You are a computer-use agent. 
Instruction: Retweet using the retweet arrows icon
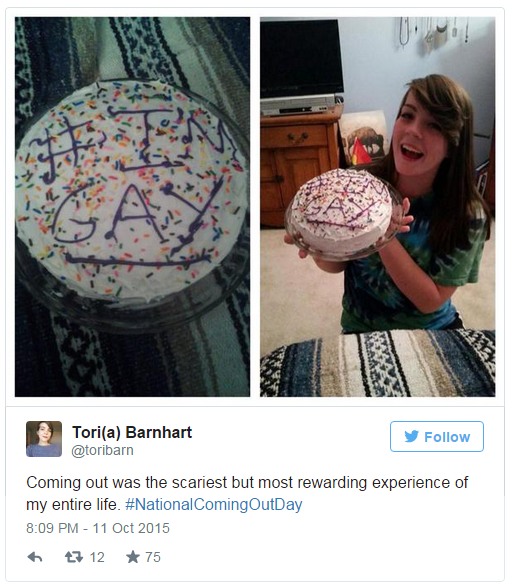[x=74, y=557]
